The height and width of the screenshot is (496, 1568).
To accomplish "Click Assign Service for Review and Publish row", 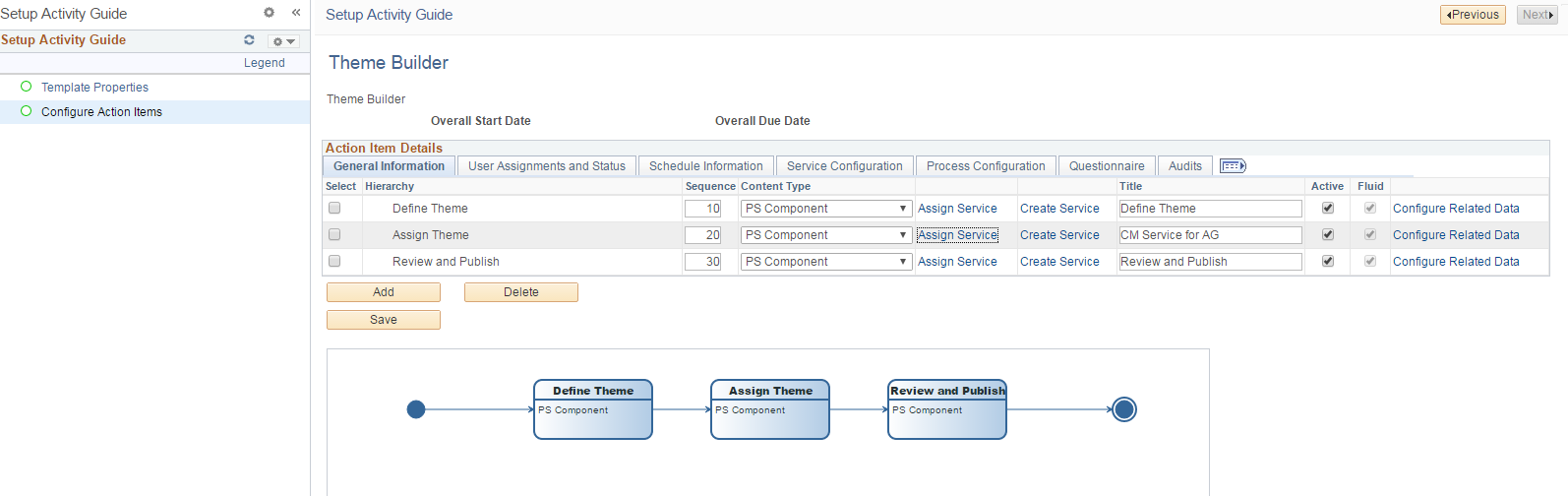I will pos(957,262).
